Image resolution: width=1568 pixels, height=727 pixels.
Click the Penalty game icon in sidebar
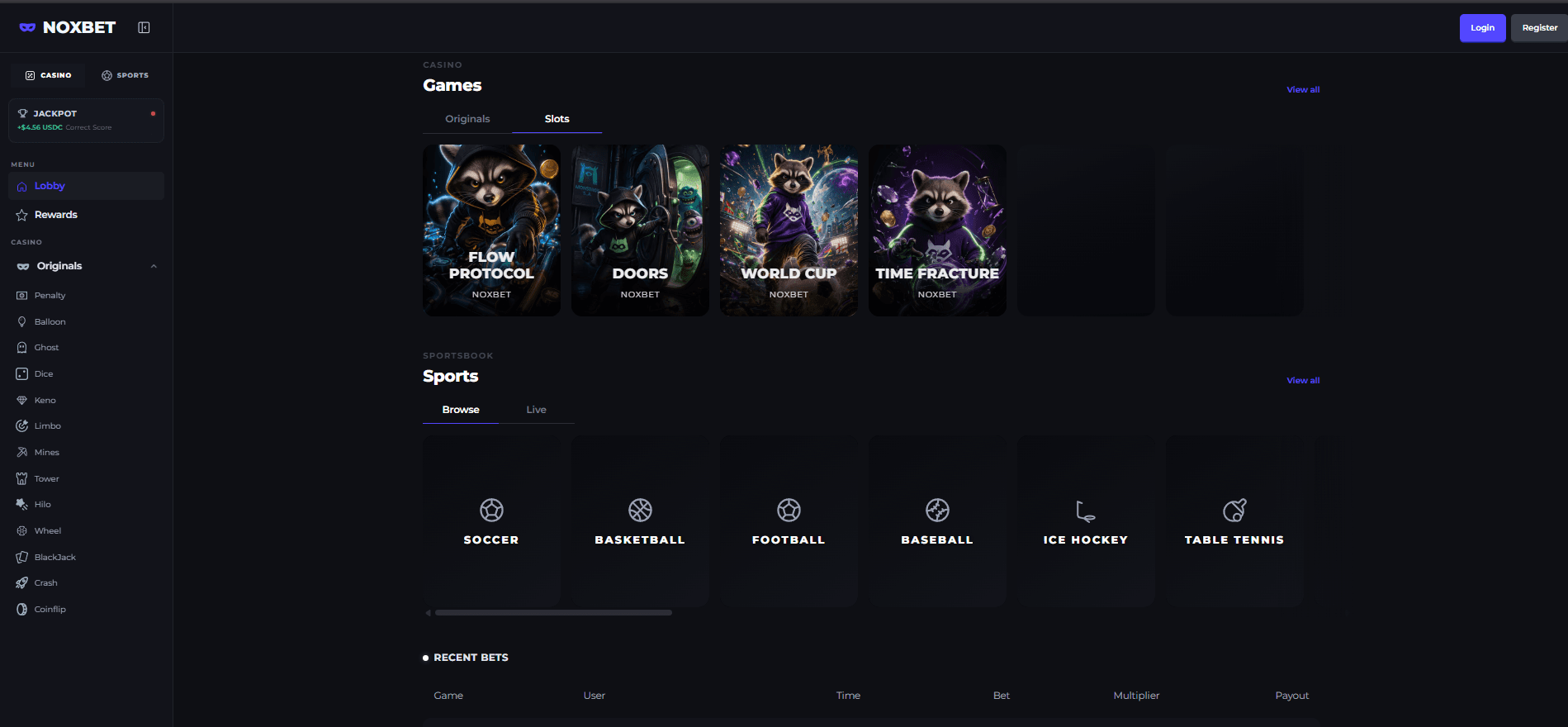(22, 295)
